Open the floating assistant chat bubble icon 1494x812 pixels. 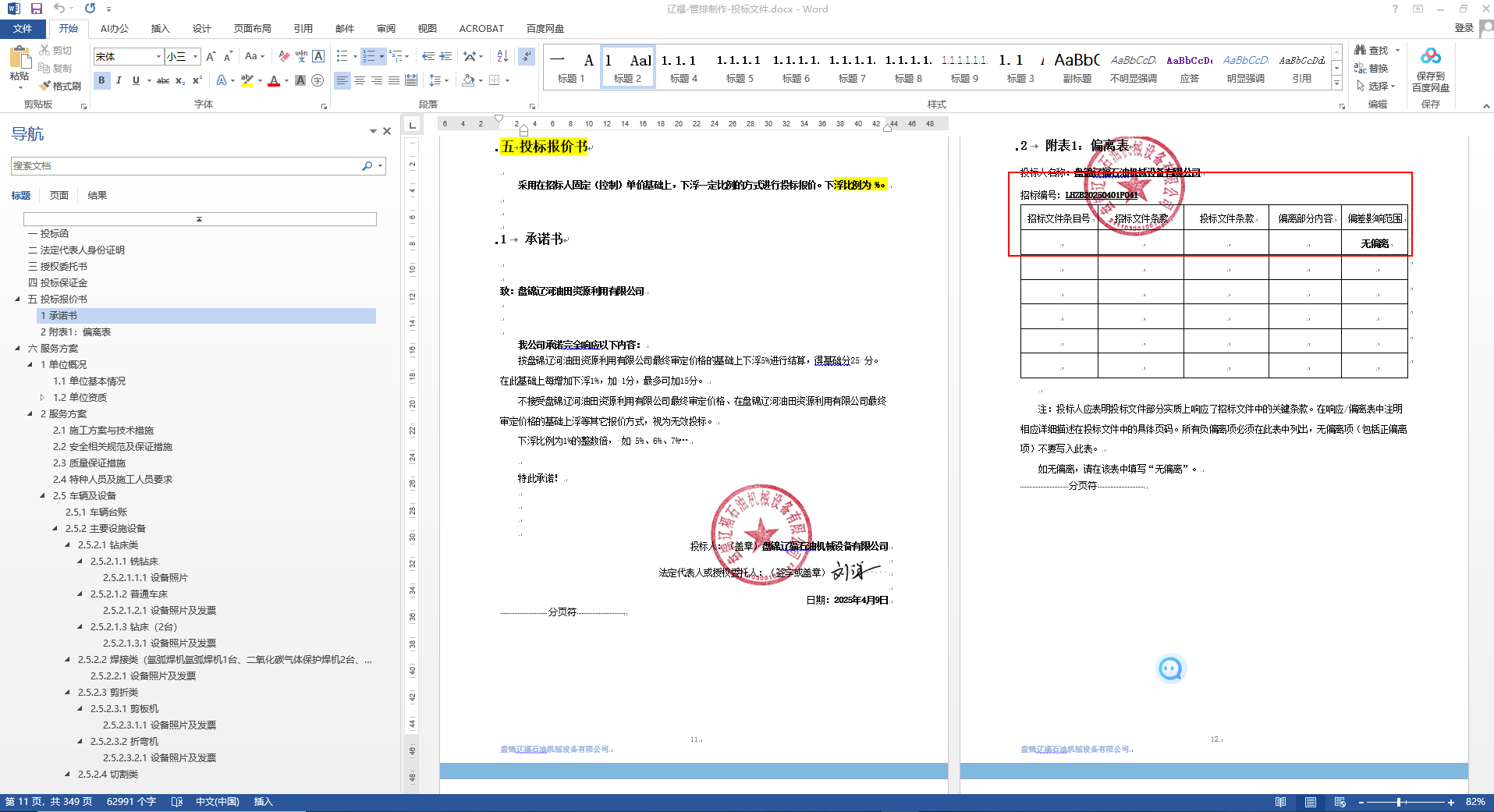1170,668
